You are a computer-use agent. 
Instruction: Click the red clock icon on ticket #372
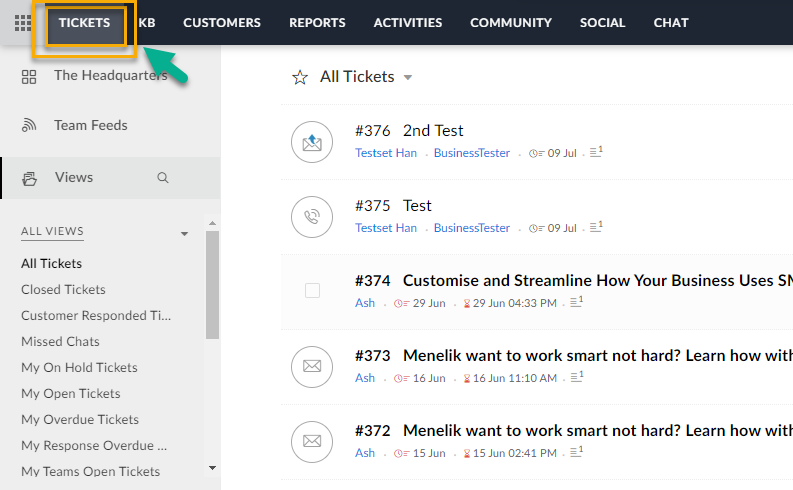click(402, 453)
